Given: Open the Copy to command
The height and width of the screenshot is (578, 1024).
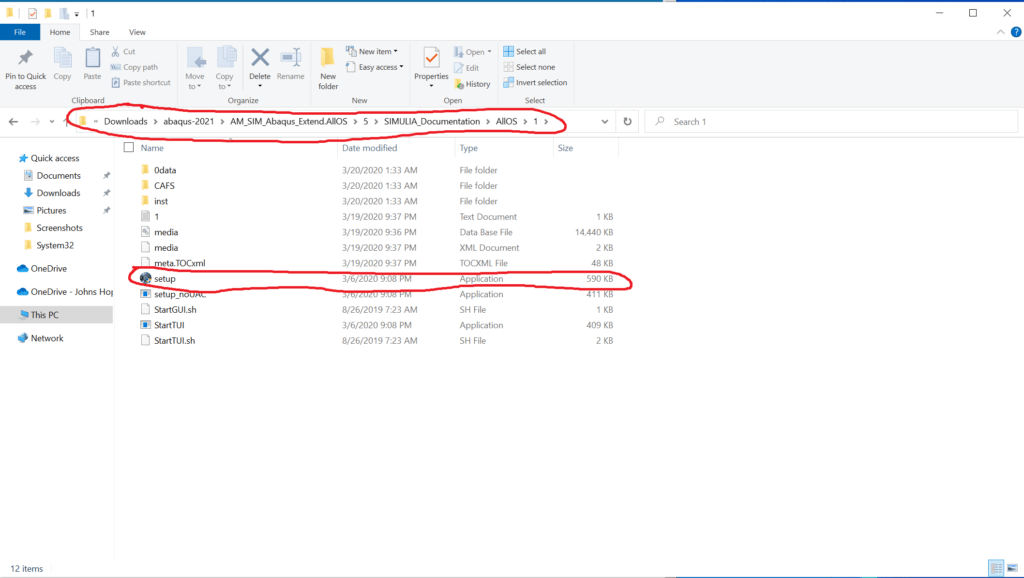Looking at the screenshot, I should 225,68.
